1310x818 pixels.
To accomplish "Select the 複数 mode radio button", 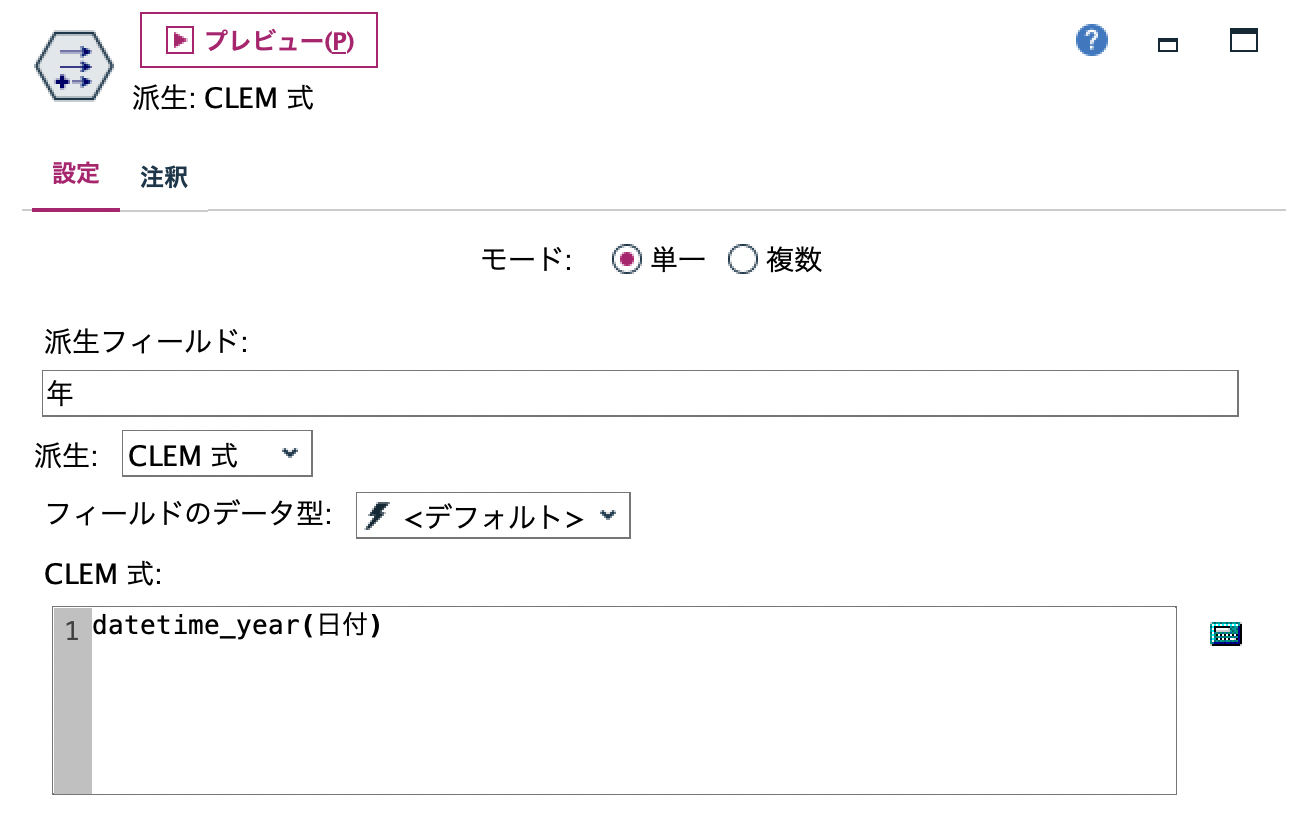I will point(743,260).
